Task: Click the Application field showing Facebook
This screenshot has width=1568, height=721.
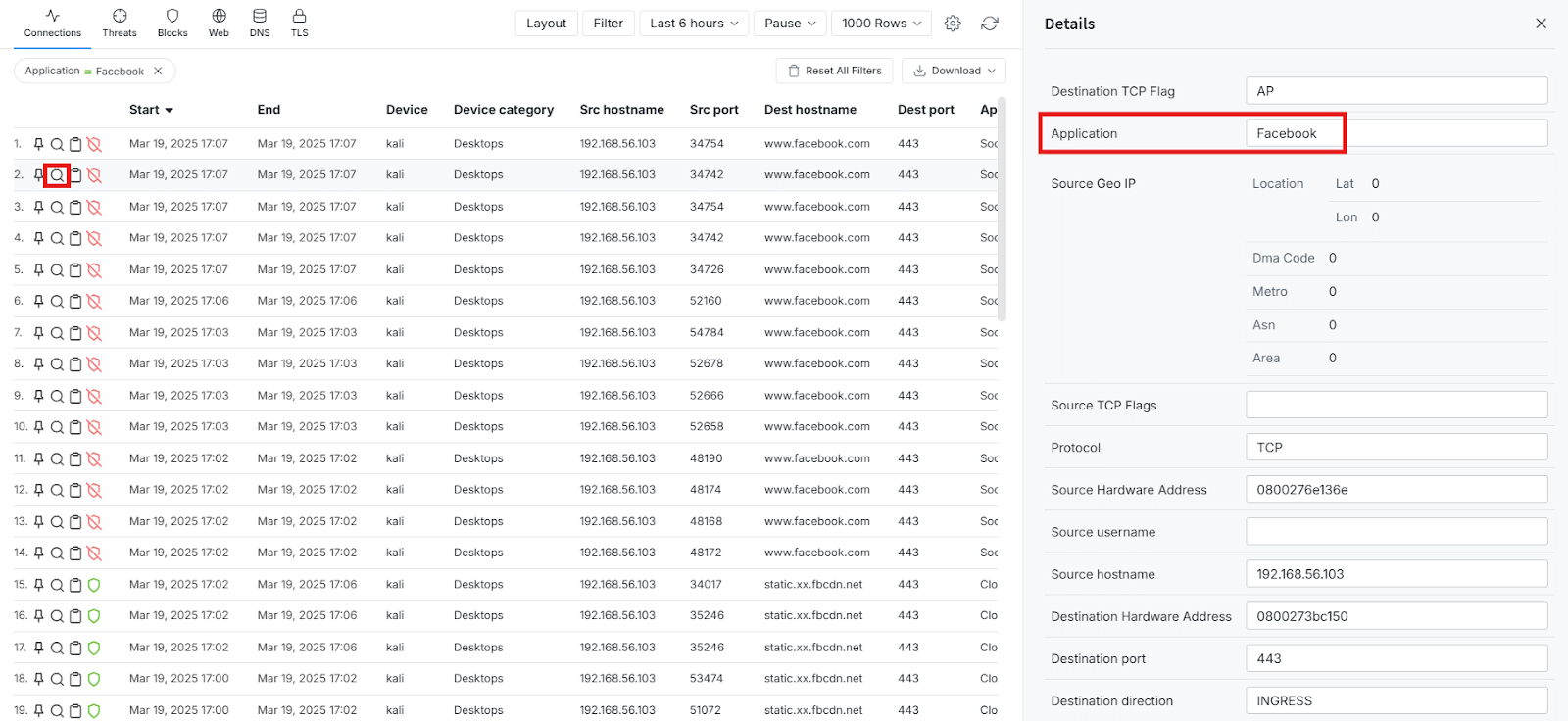Action: (x=1396, y=133)
